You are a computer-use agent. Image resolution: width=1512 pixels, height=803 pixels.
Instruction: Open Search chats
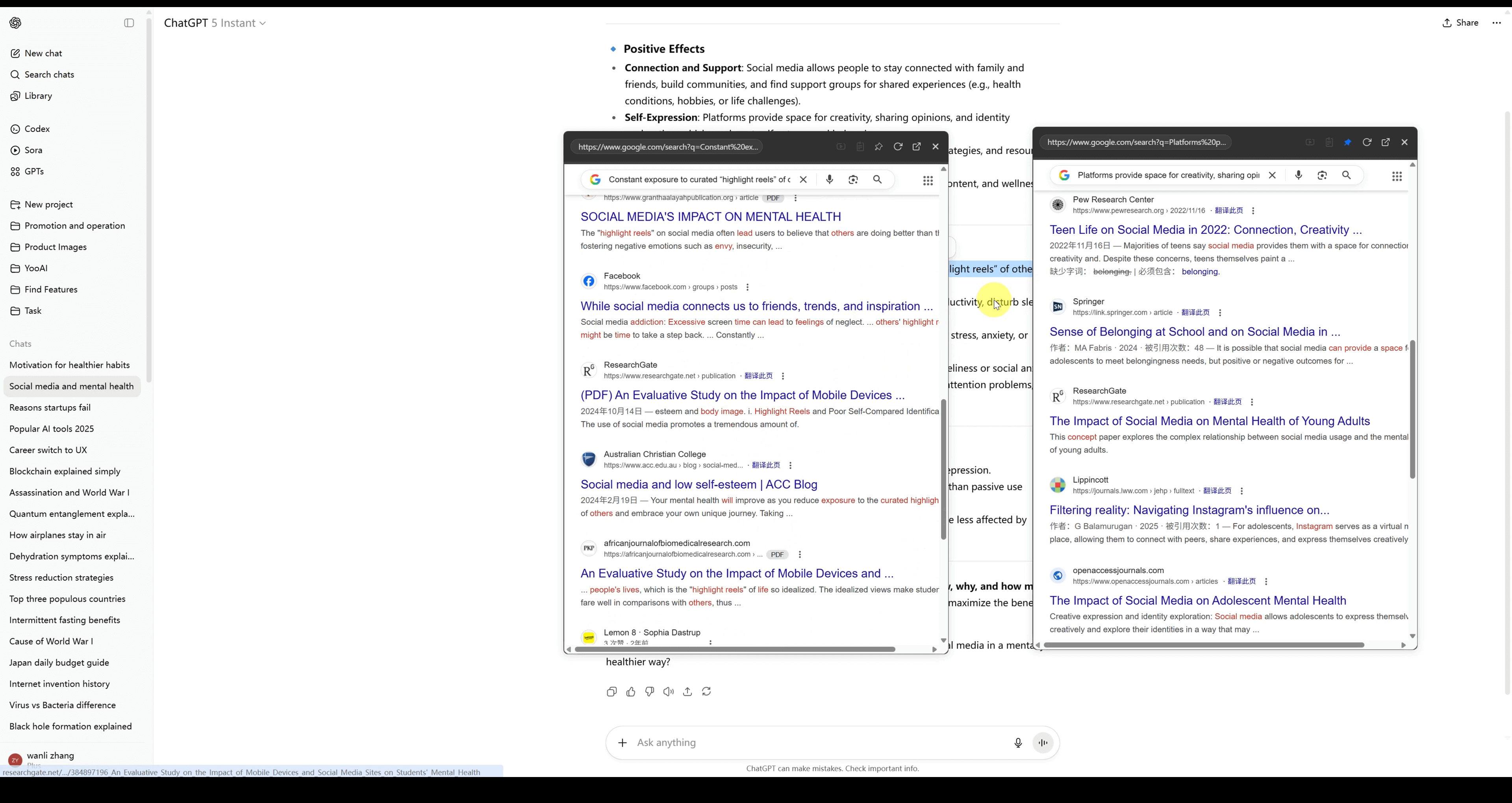pyautogui.click(x=42, y=74)
